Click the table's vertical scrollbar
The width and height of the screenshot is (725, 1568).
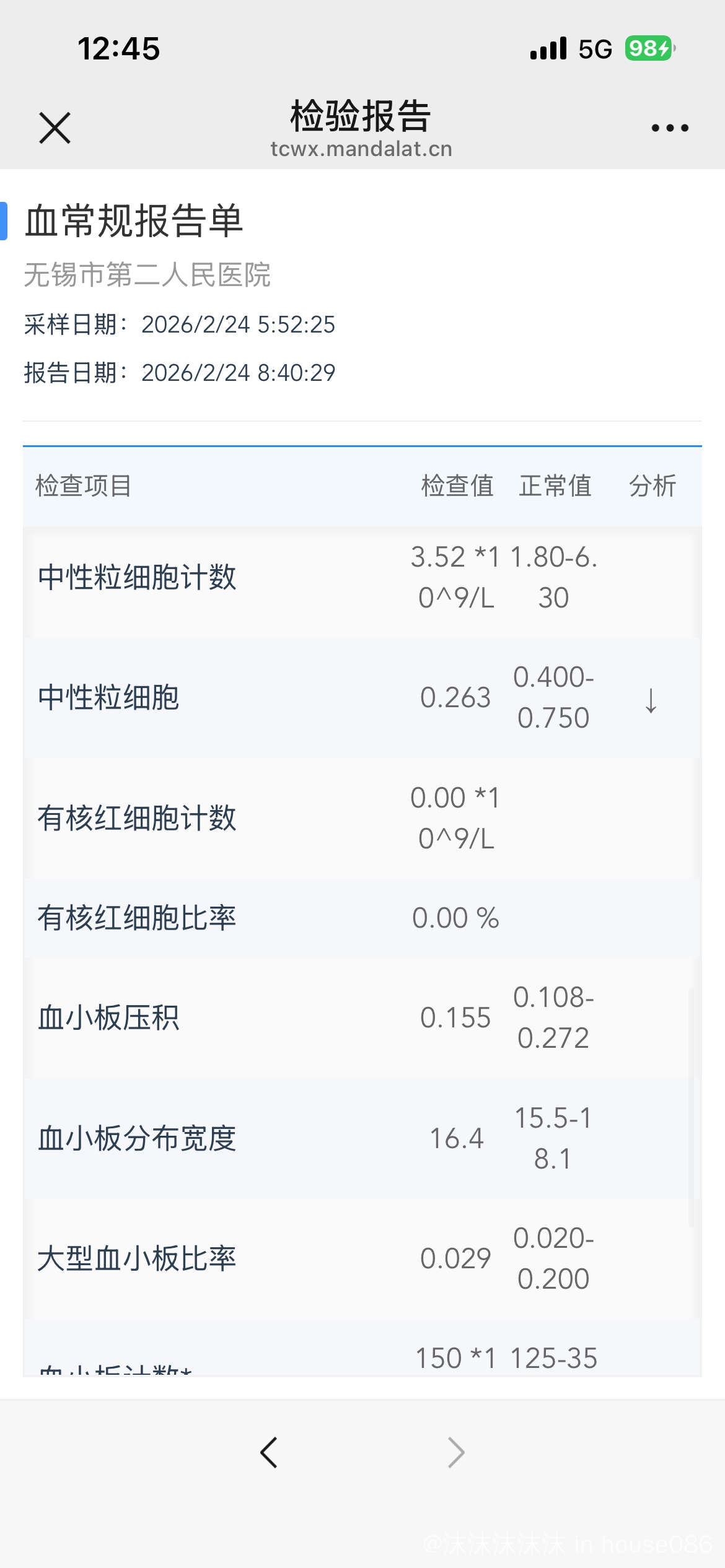[691, 1107]
